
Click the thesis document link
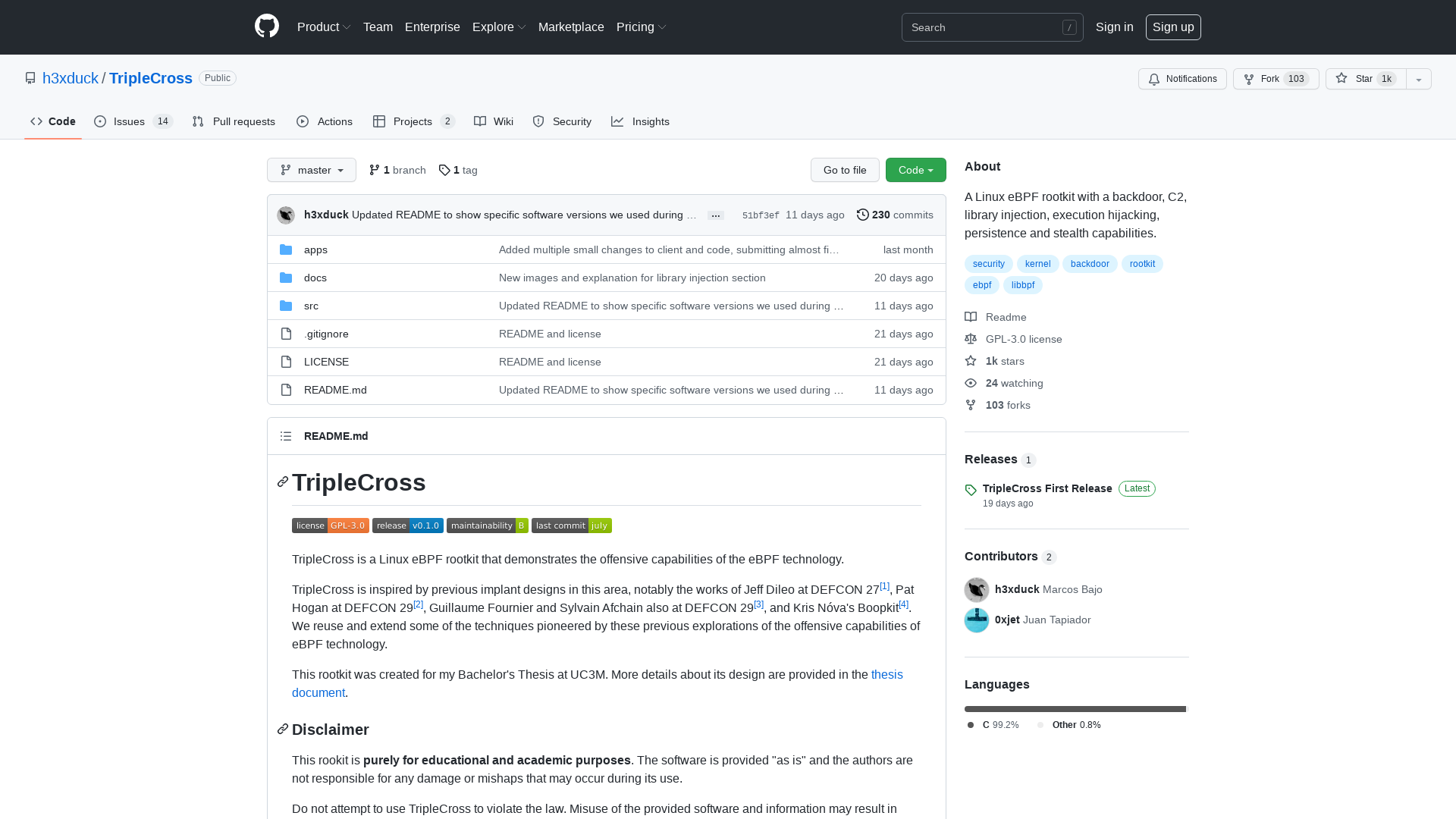[886, 674]
